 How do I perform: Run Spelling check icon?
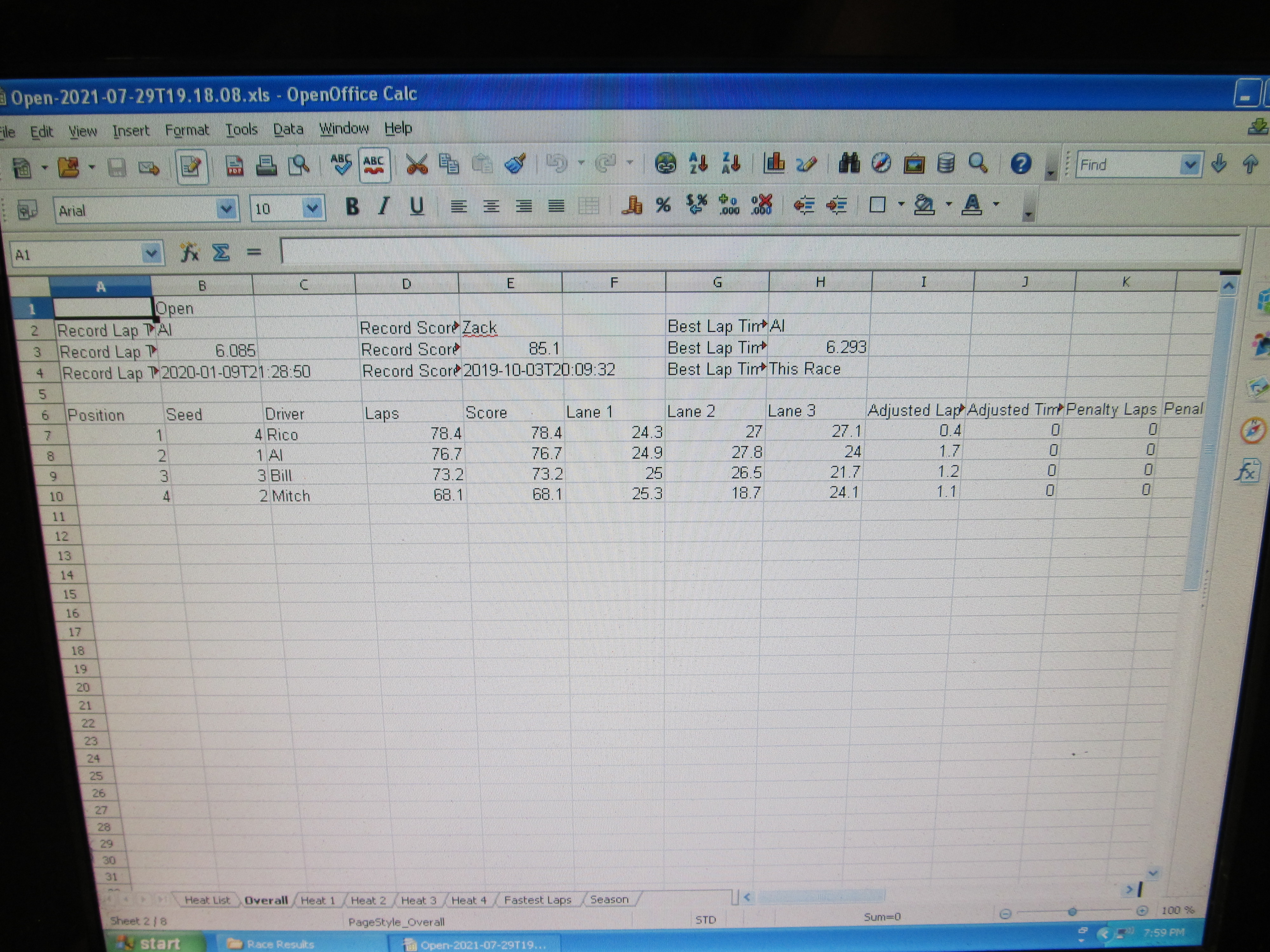[341, 165]
